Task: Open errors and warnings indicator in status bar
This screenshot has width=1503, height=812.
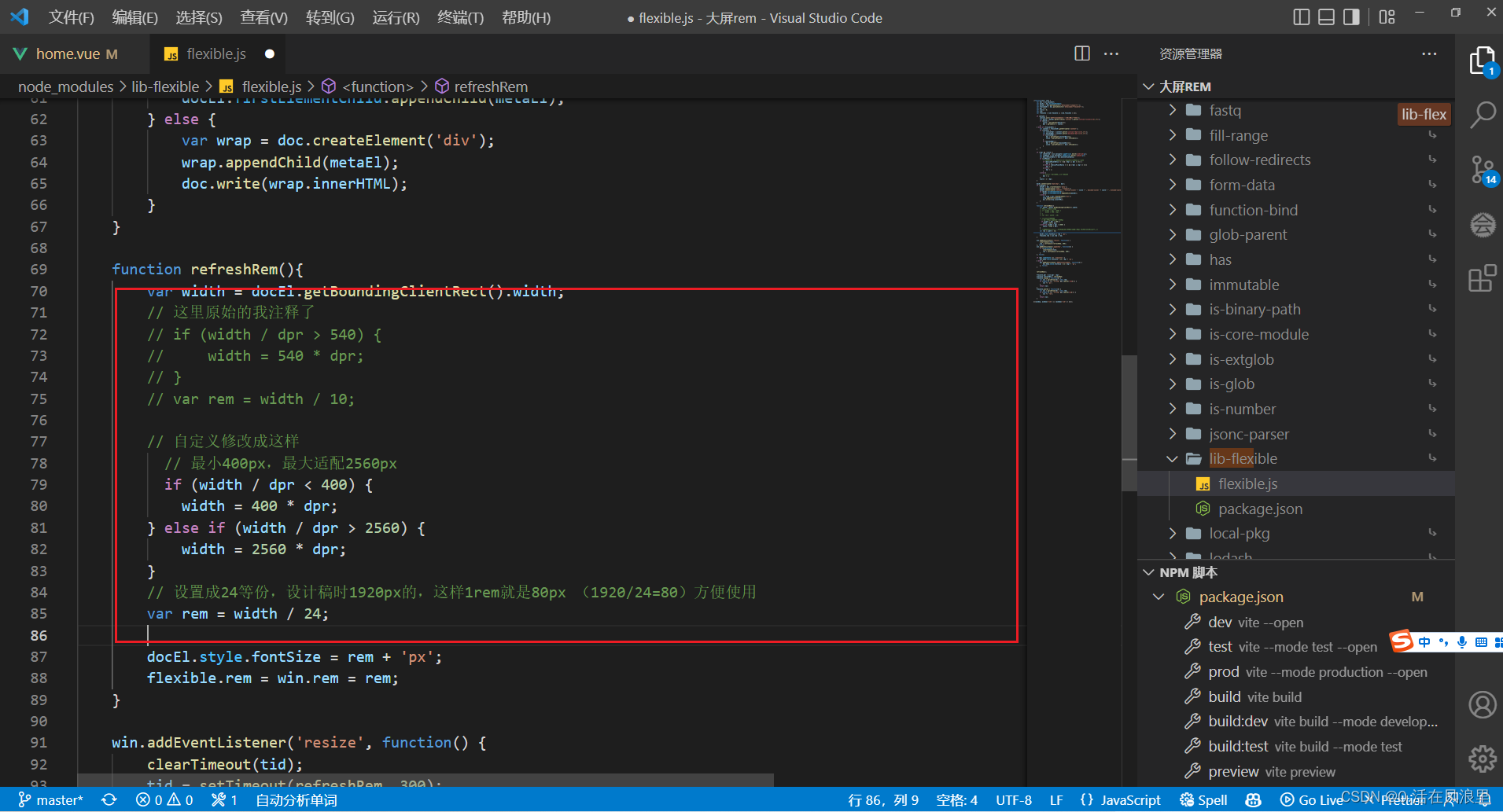Action: pos(164,799)
